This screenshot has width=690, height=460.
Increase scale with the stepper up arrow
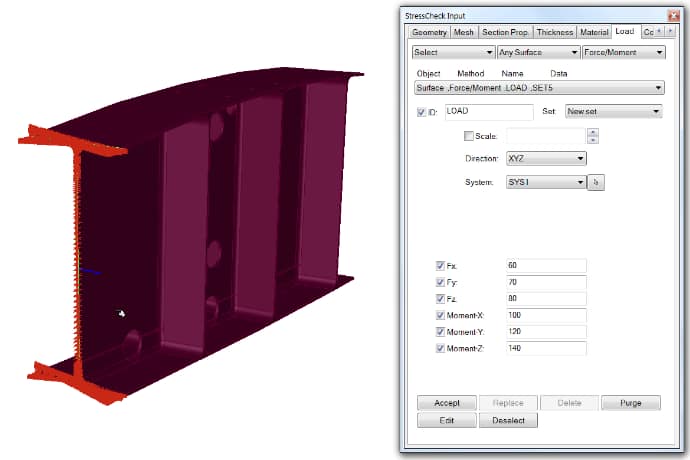(x=592, y=132)
